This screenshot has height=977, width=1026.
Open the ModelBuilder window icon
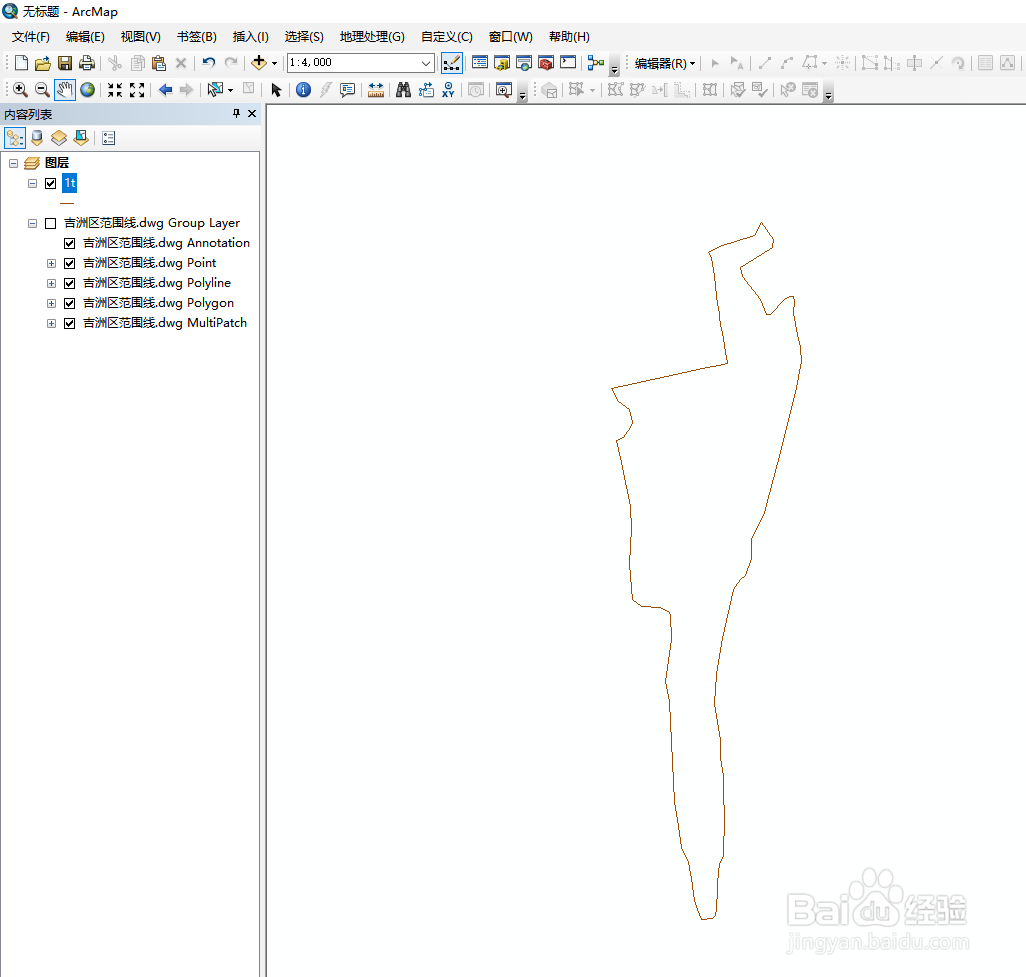tap(595, 63)
